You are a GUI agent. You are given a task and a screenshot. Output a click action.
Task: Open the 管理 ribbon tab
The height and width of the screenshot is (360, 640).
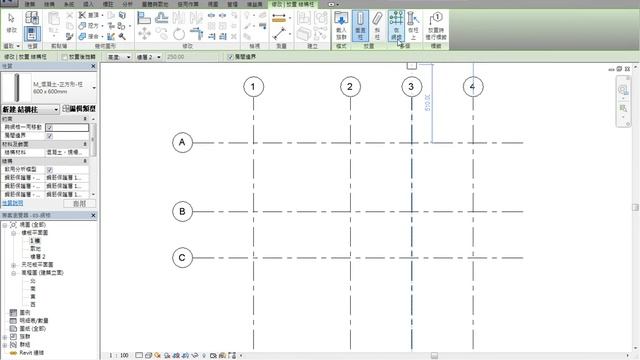[232, 4]
